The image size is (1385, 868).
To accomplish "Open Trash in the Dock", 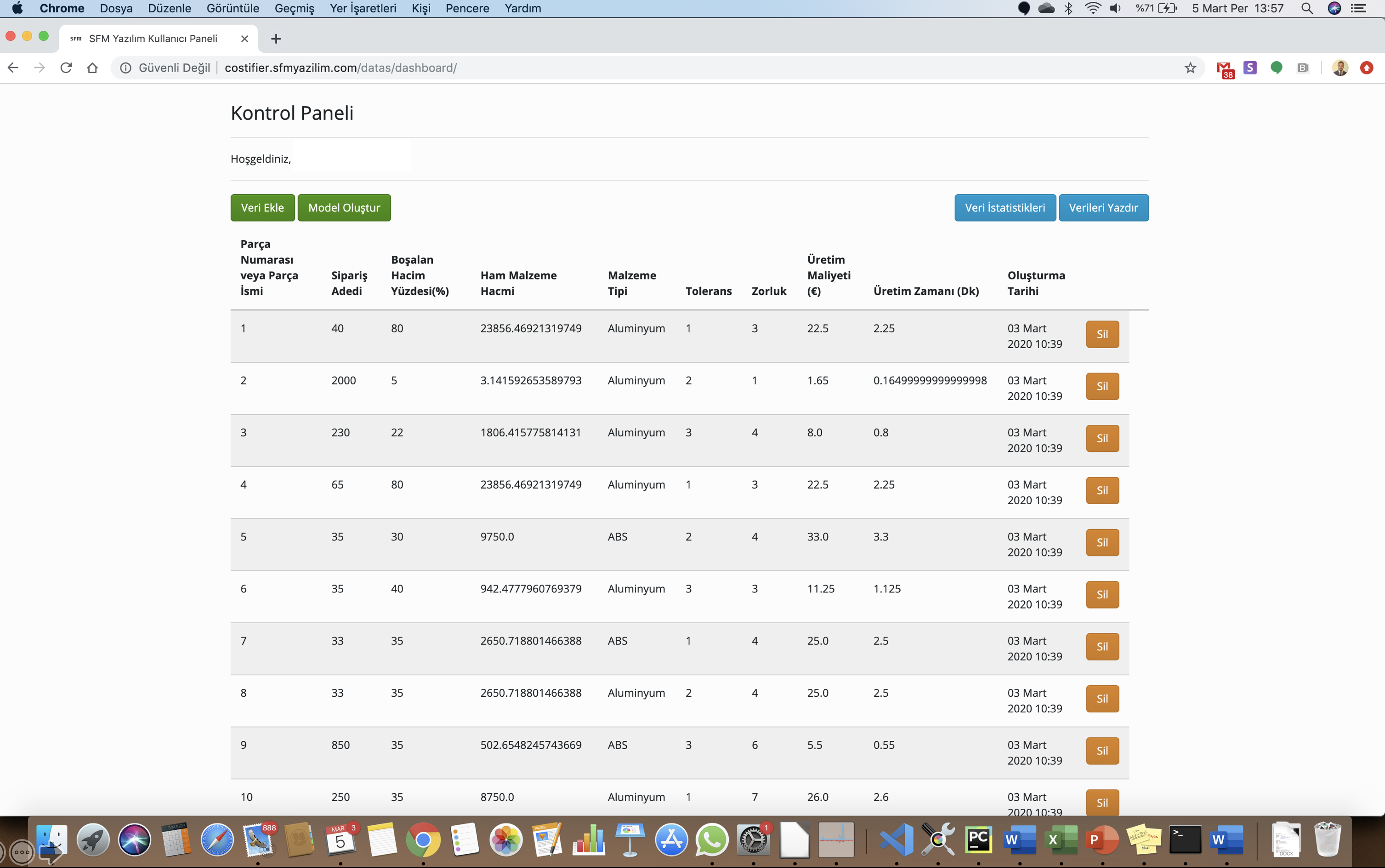I will click(1327, 840).
